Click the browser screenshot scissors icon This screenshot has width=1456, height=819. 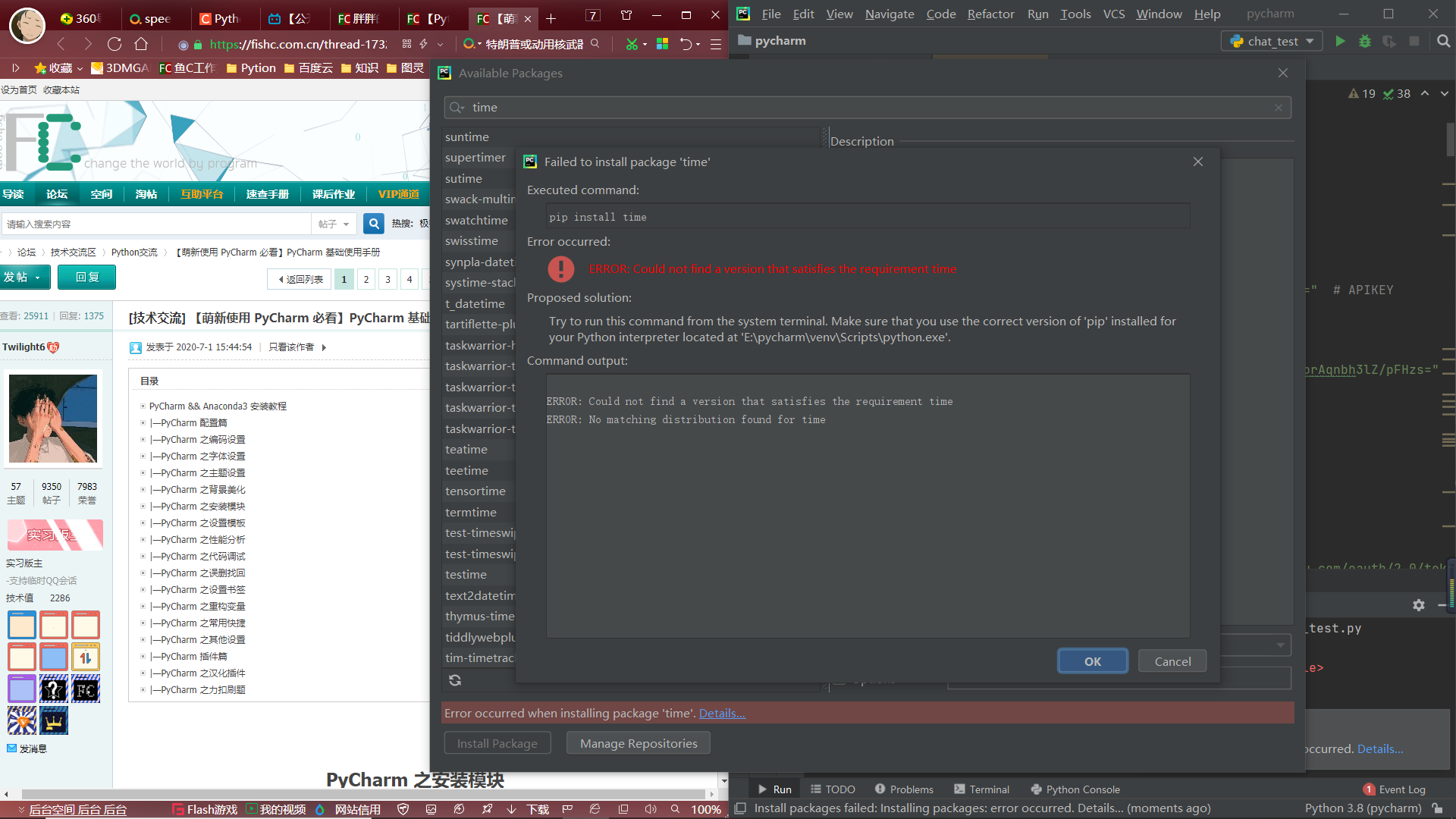click(632, 45)
